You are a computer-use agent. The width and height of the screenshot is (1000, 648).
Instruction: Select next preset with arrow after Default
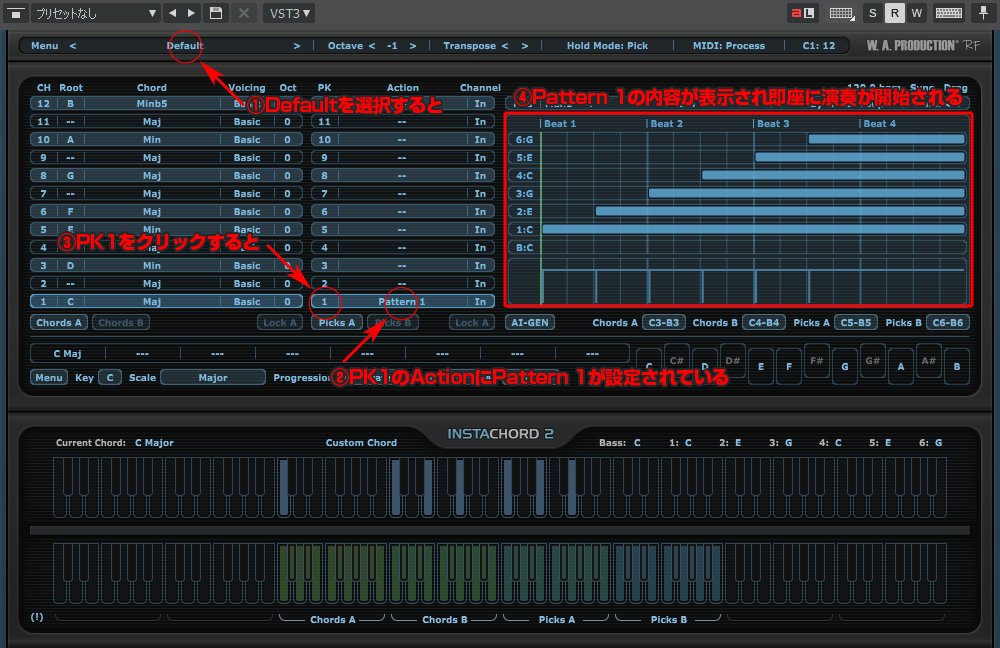tap(297, 46)
